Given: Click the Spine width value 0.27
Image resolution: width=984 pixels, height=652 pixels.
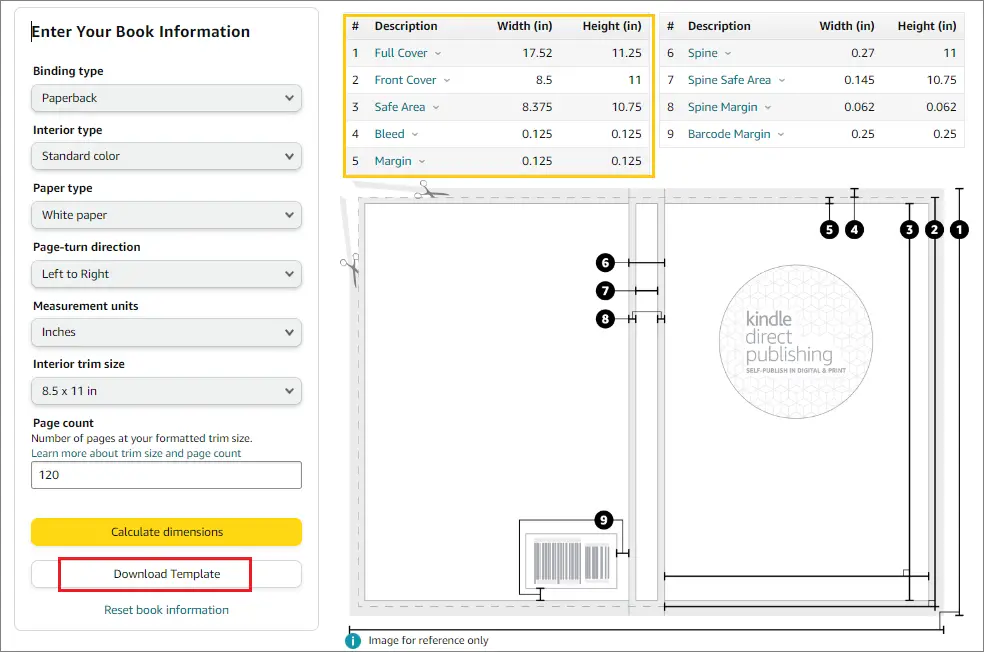Looking at the screenshot, I should click(863, 53).
